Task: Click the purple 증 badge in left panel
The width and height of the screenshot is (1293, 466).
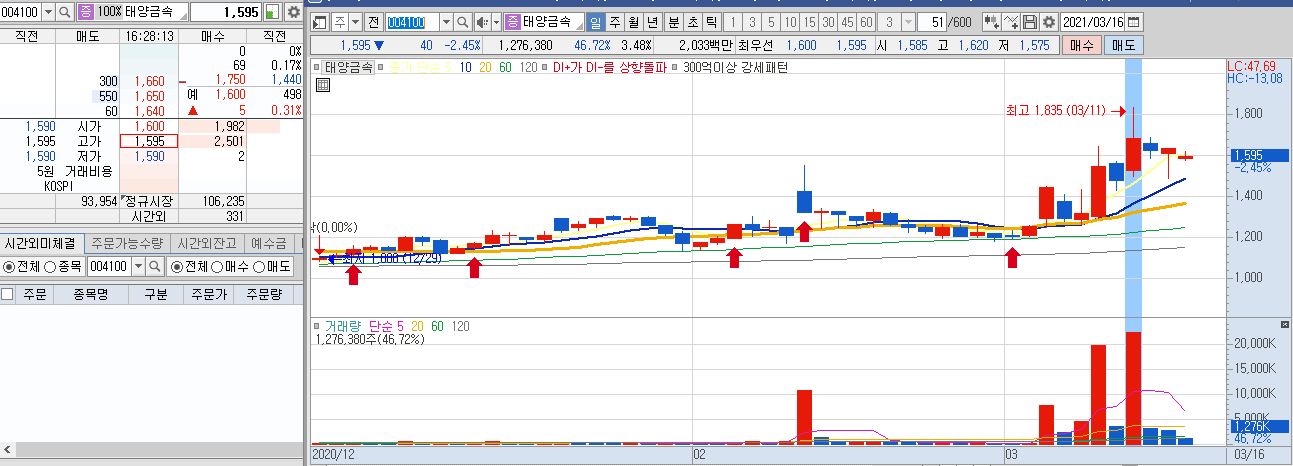Action: pos(87,12)
